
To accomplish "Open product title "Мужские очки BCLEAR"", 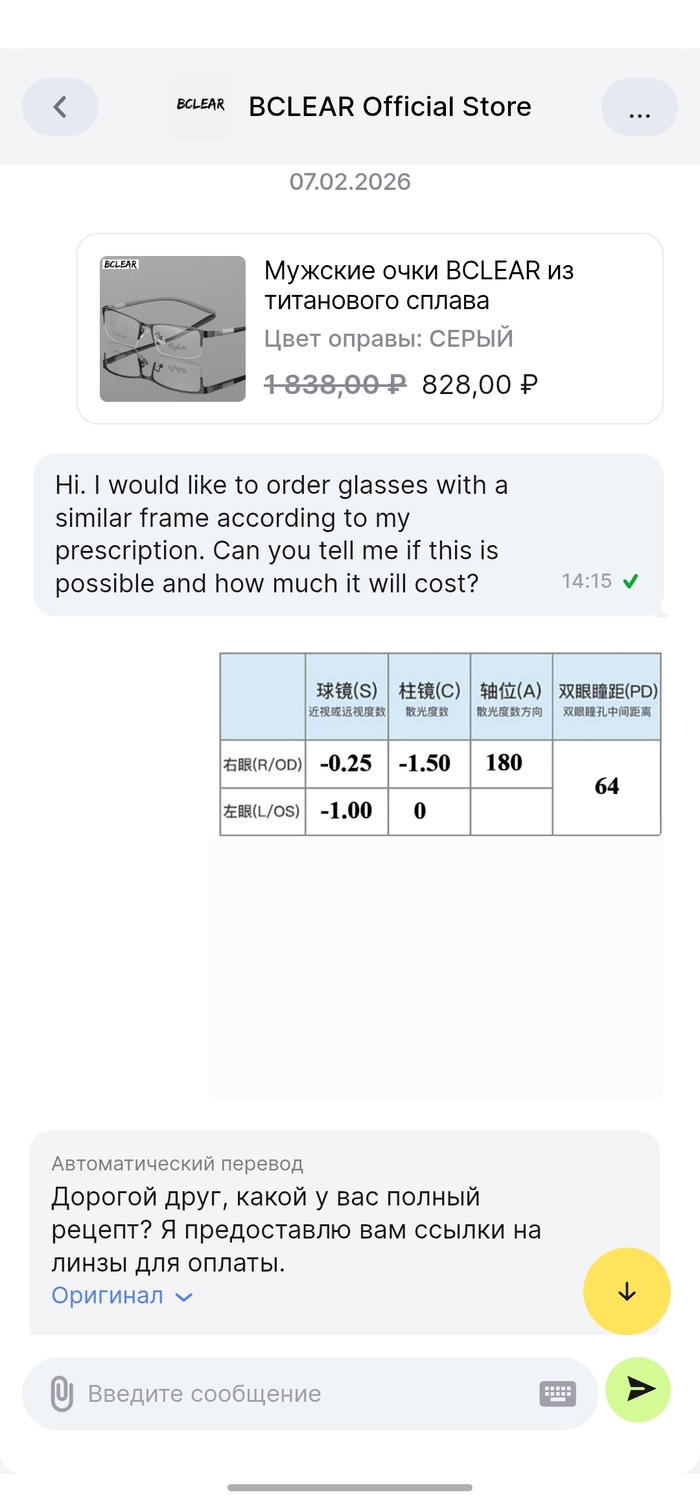I will (418, 285).
